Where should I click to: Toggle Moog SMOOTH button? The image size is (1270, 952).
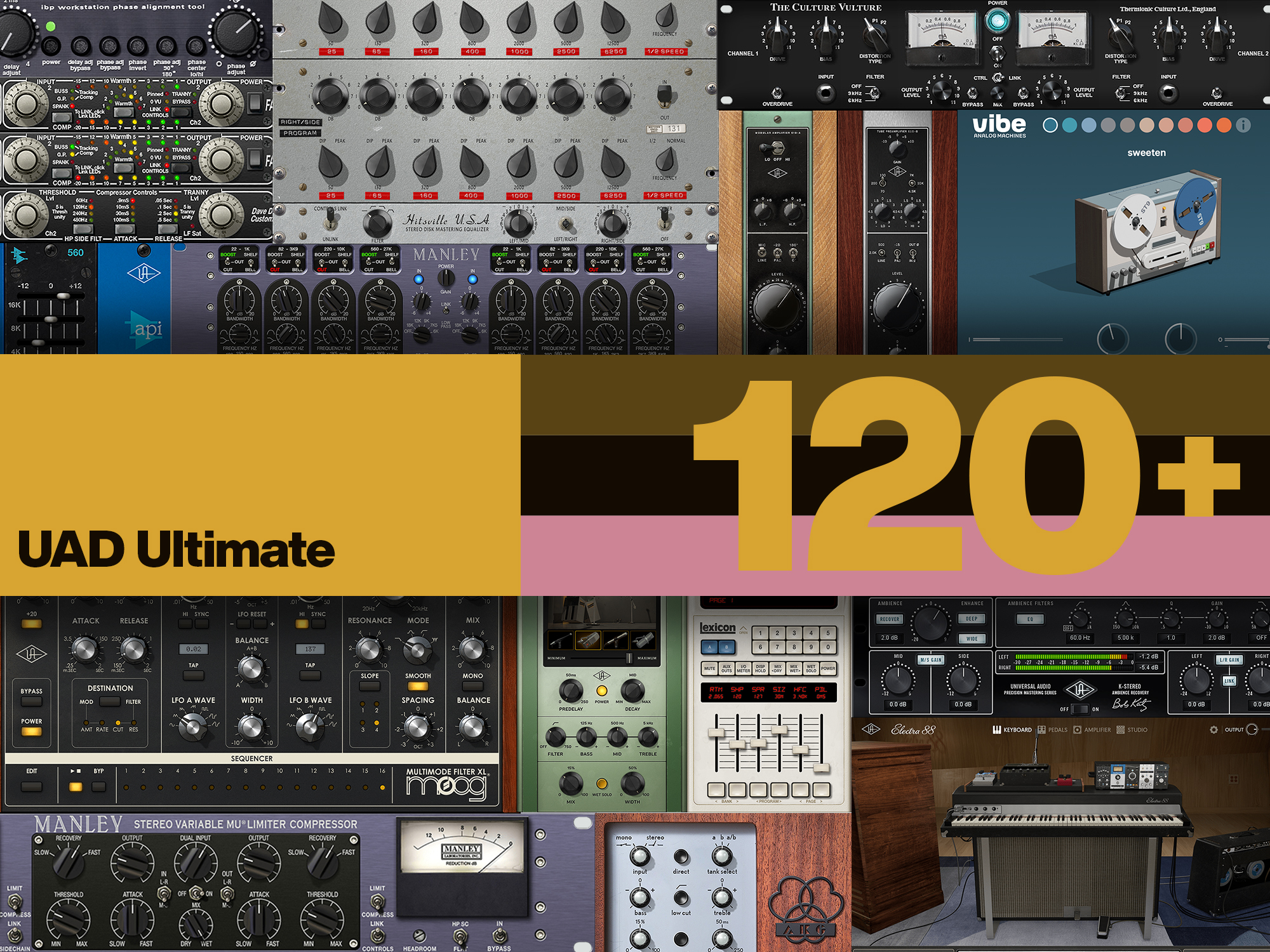click(417, 686)
